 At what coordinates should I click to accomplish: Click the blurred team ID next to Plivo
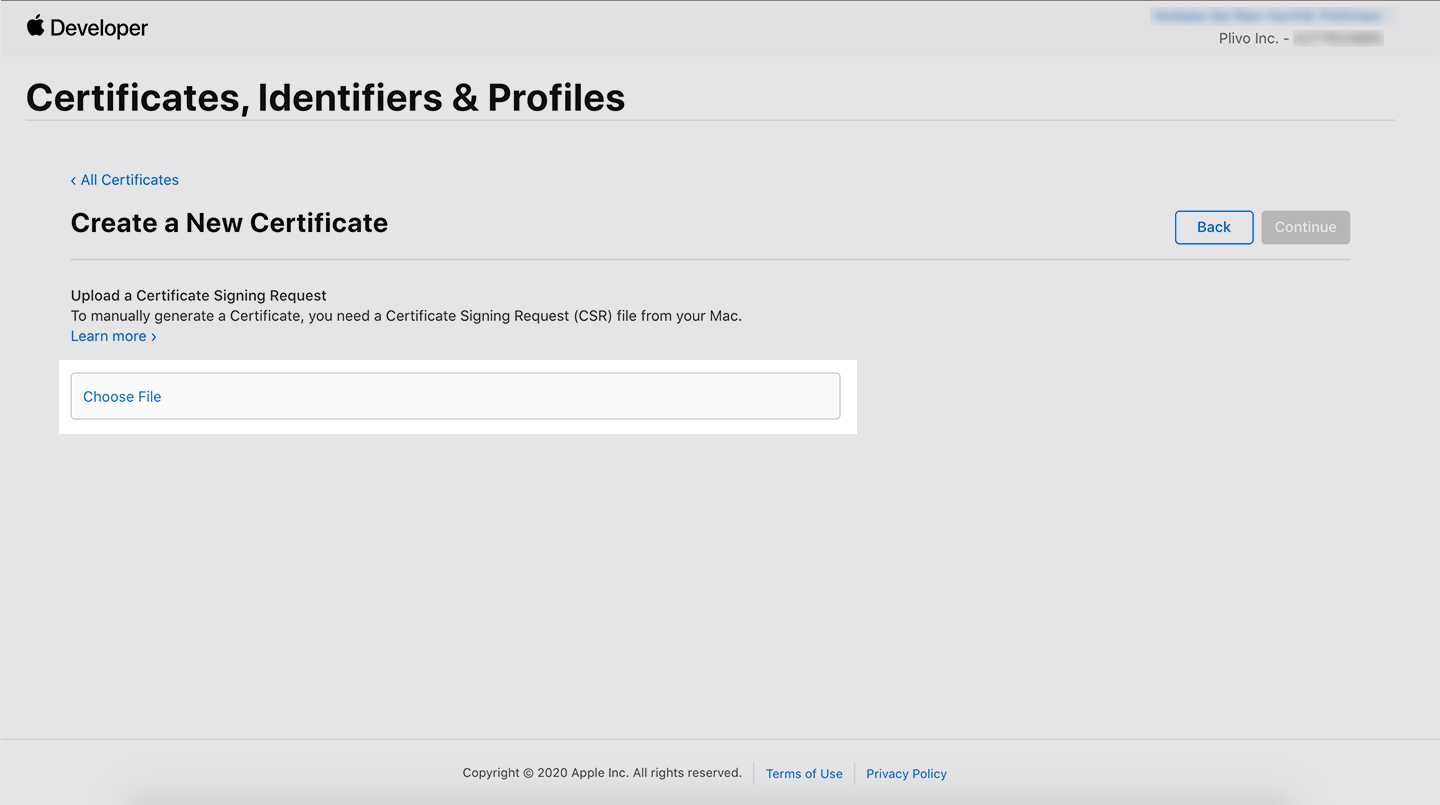[1337, 38]
